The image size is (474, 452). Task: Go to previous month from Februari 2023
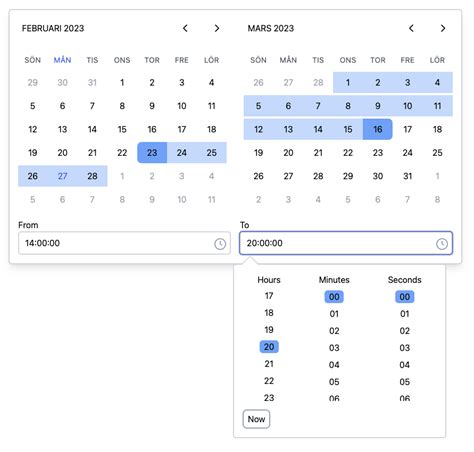[185, 28]
